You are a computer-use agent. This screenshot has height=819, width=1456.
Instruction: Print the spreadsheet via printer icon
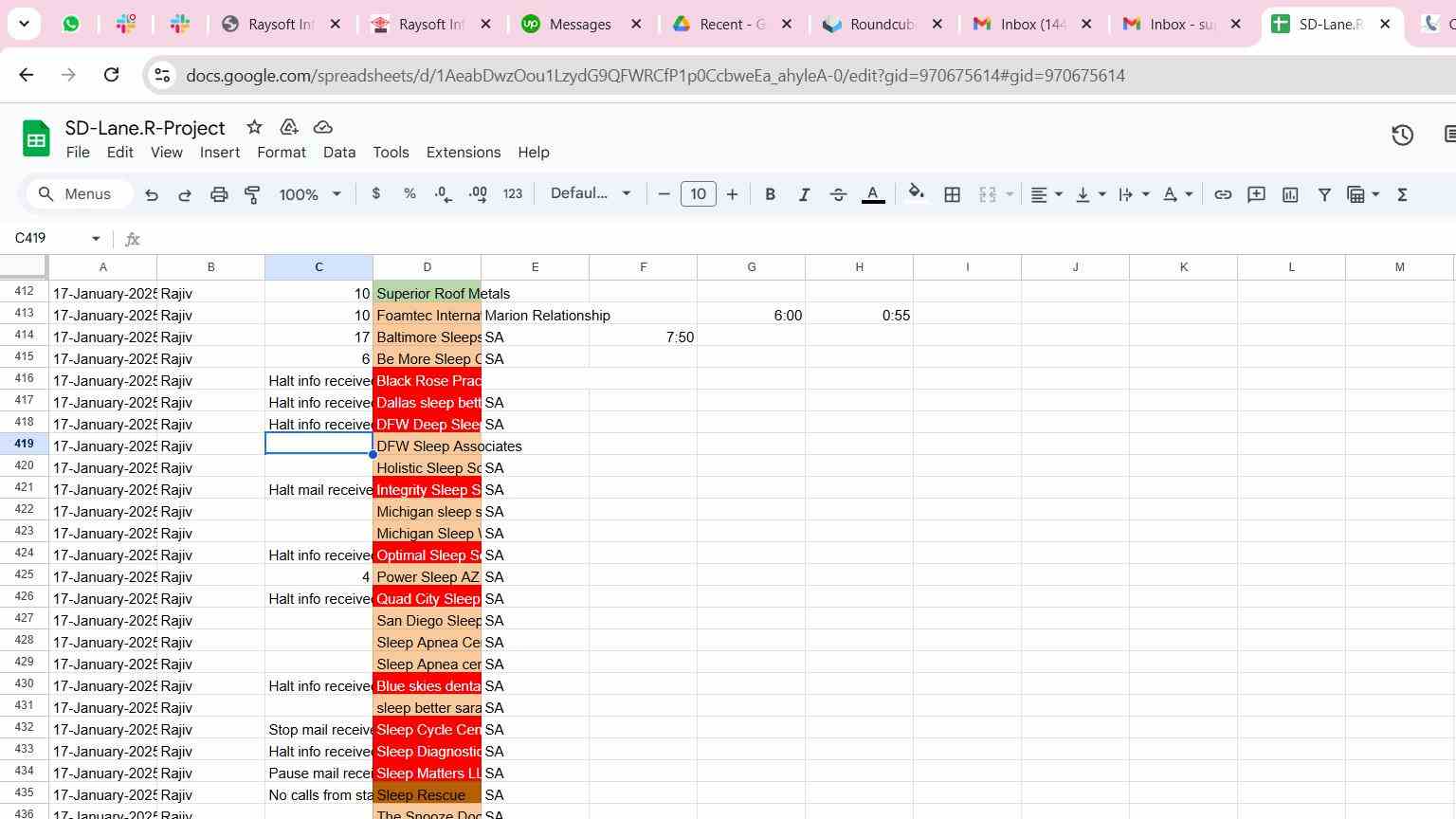click(x=219, y=194)
